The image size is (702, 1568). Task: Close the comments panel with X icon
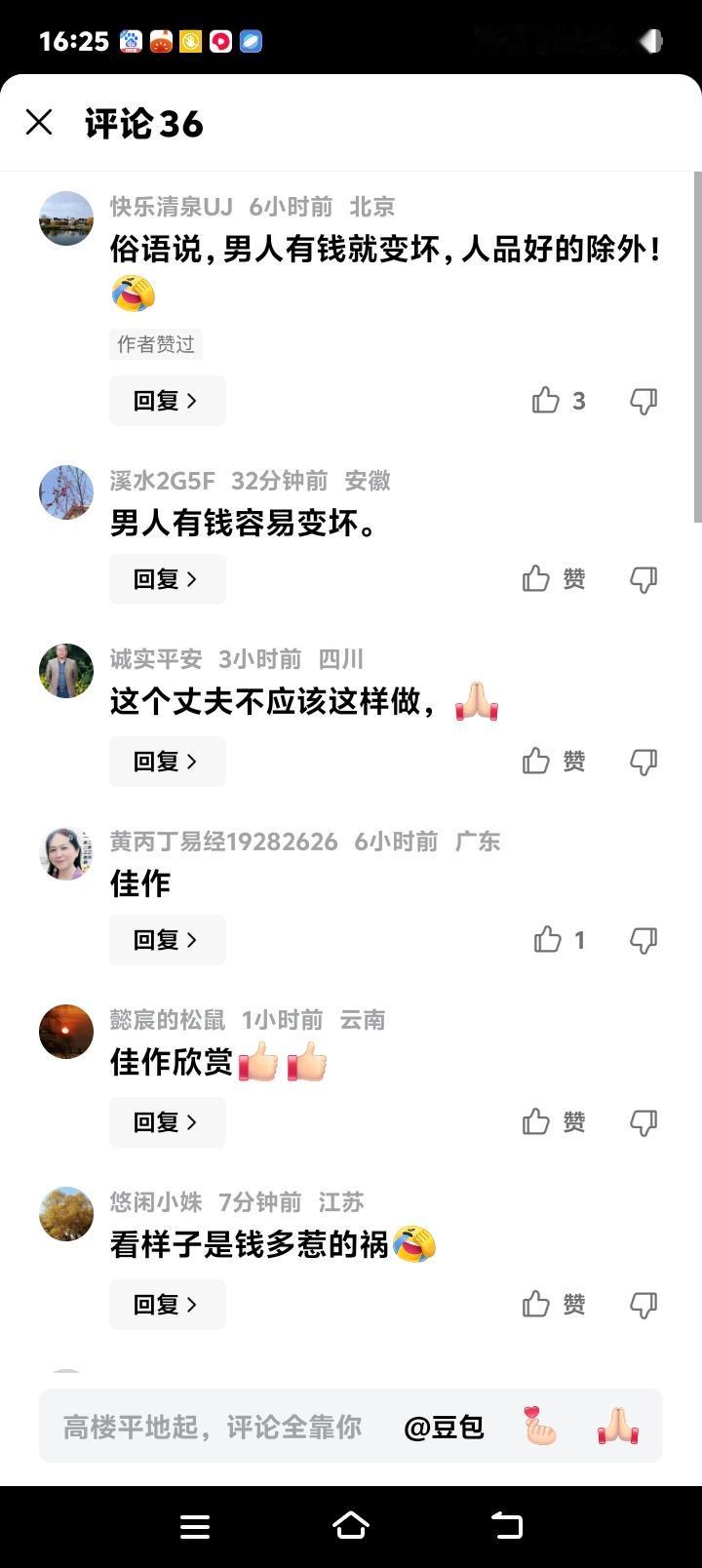(x=39, y=123)
